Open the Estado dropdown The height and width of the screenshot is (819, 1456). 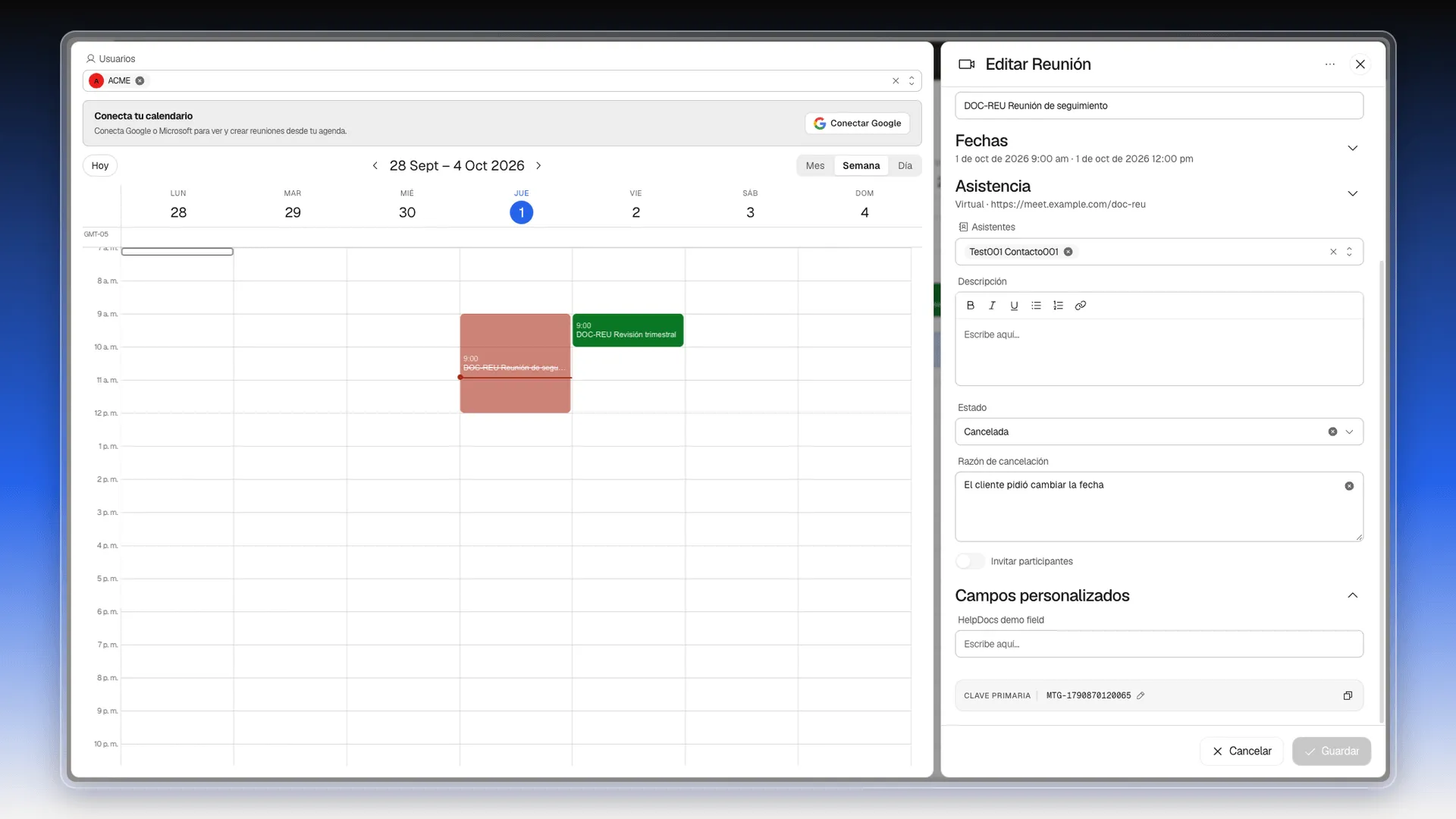pos(1159,431)
